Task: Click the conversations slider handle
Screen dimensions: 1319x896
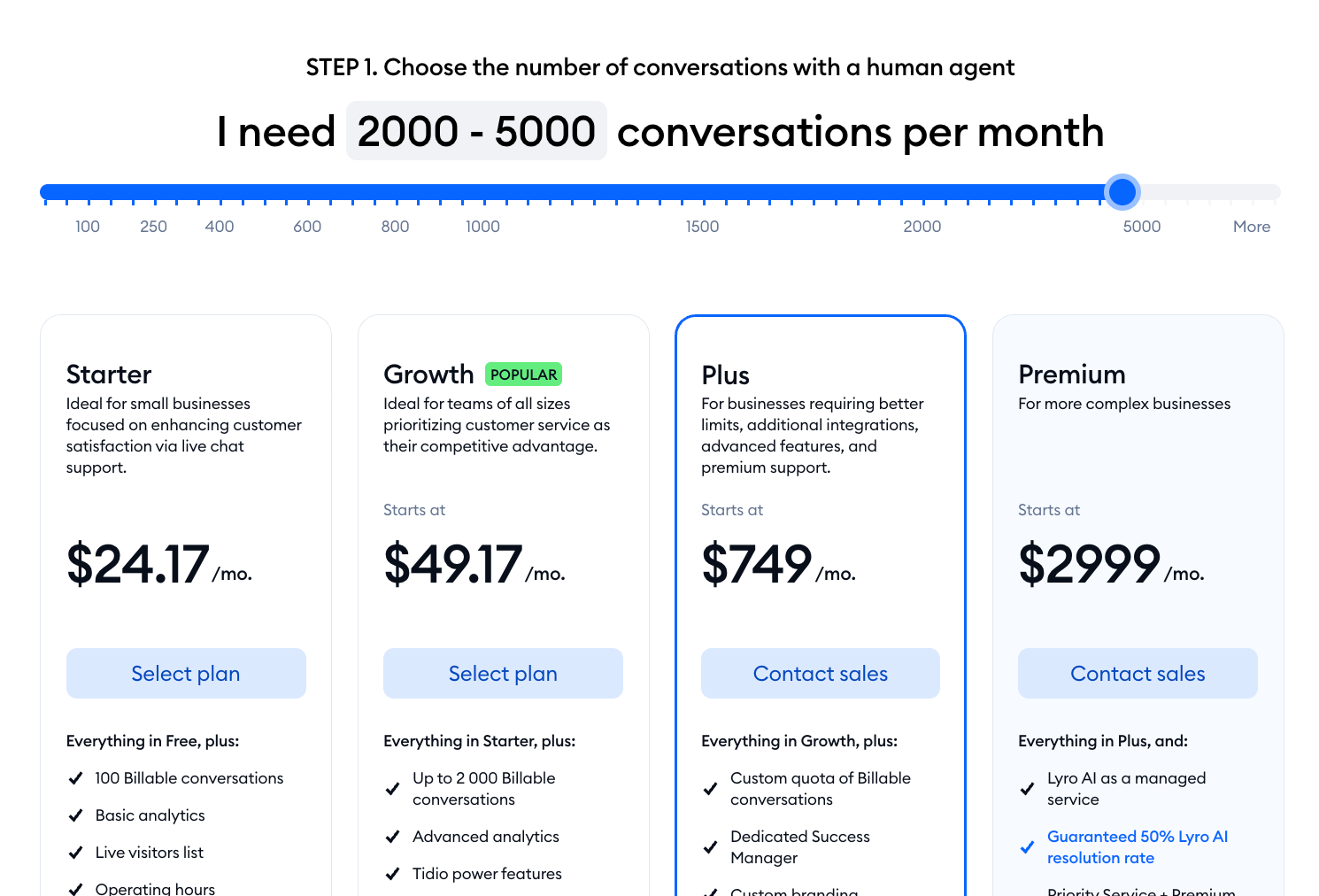Action: pos(1122,192)
